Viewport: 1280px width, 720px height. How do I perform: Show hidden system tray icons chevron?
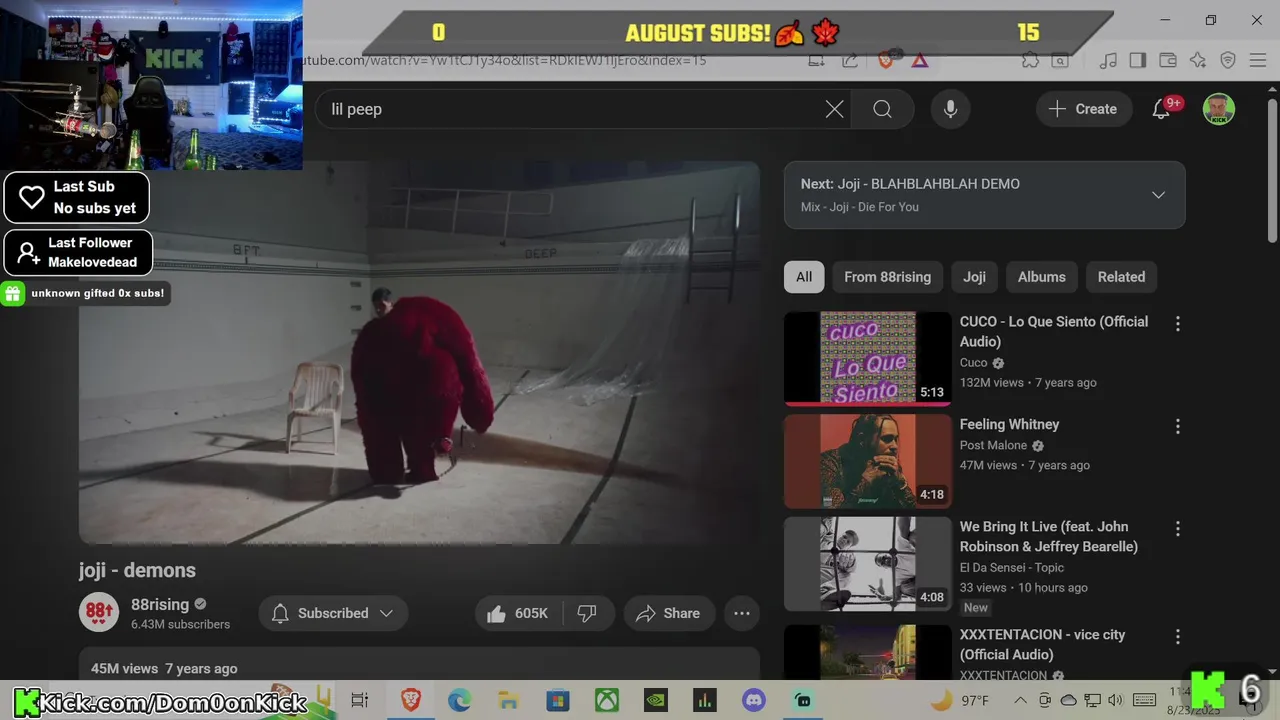tap(1020, 700)
